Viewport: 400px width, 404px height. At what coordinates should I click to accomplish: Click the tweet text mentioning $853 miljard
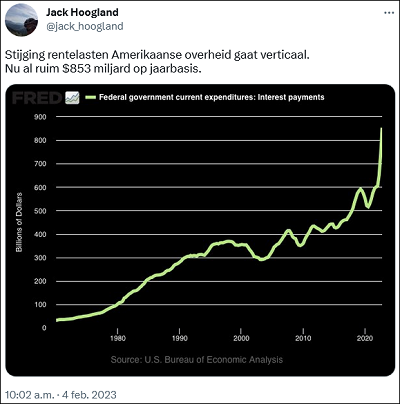103,69
